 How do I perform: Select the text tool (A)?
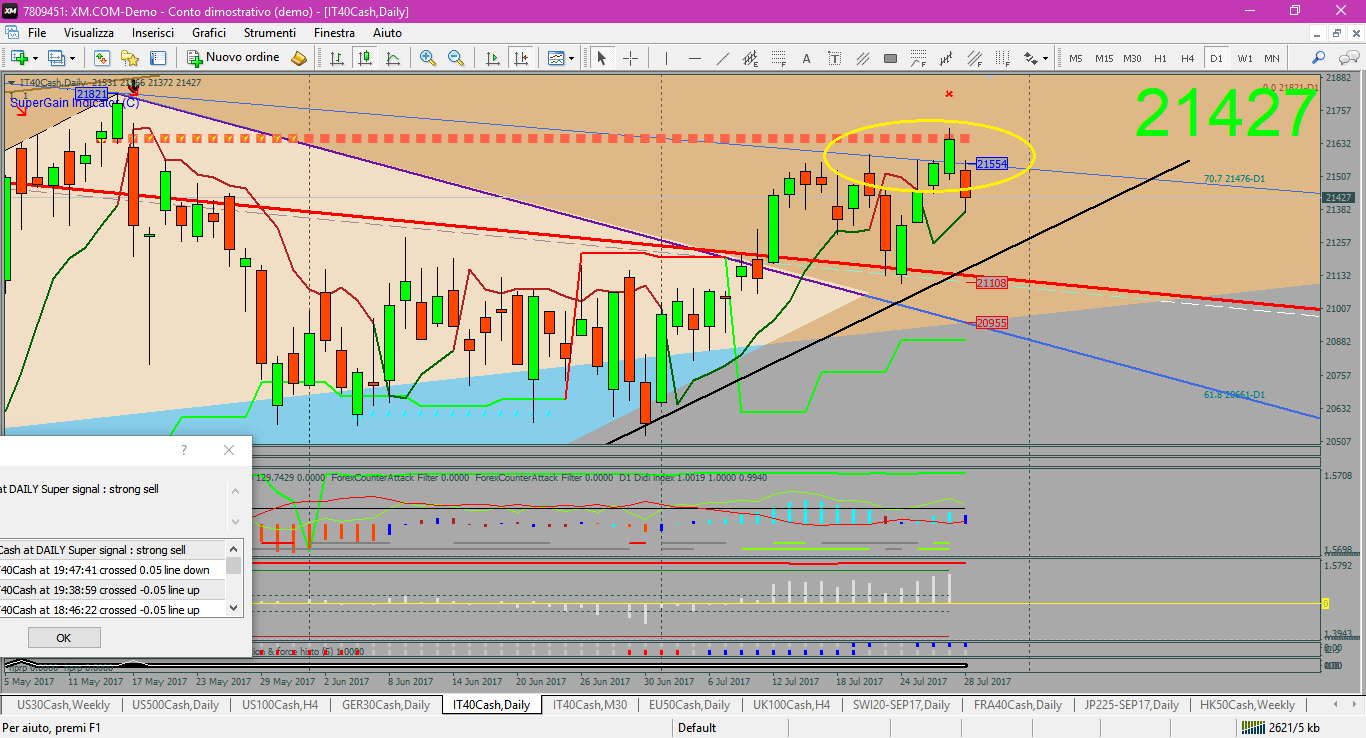[806, 58]
